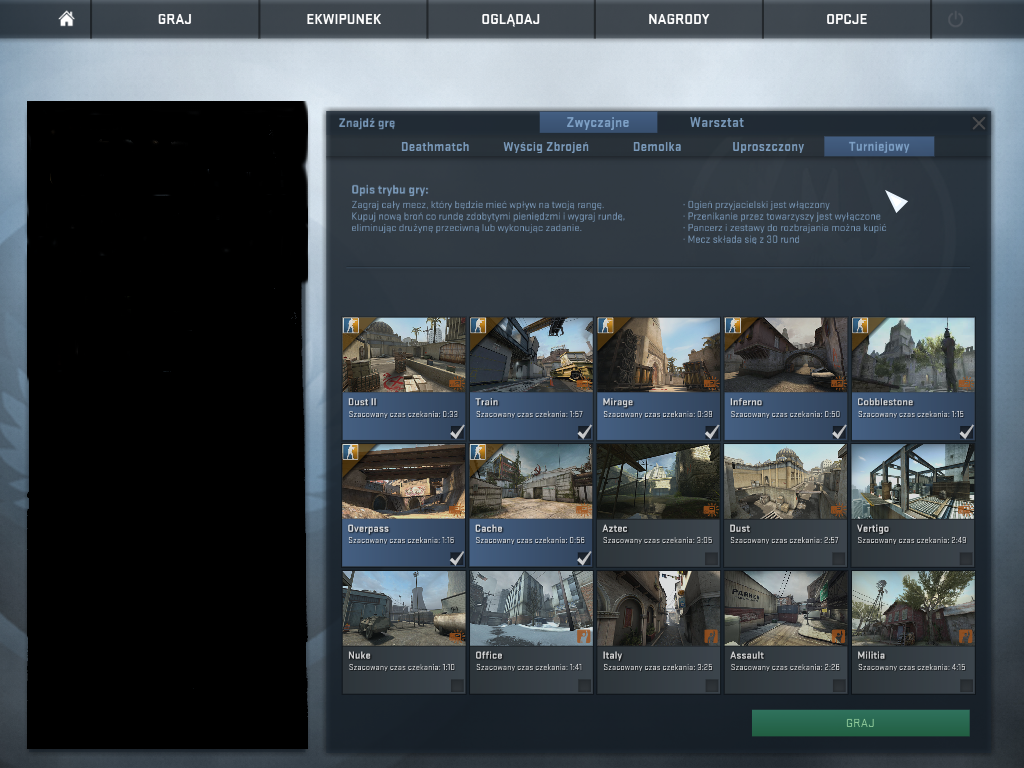Screen dimensions: 1024x768
Task: Click the Aztec map thumbnail
Action: pos(658,481)
